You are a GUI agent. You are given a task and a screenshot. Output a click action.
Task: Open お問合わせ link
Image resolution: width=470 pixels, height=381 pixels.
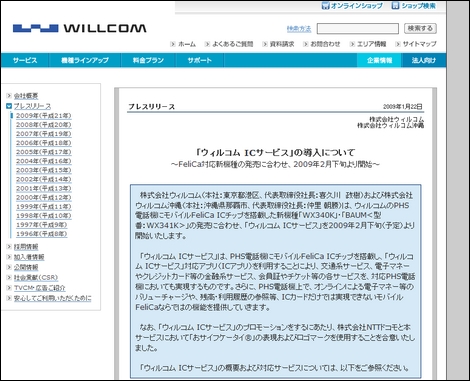pyautogui.click(x=325, y=44)
